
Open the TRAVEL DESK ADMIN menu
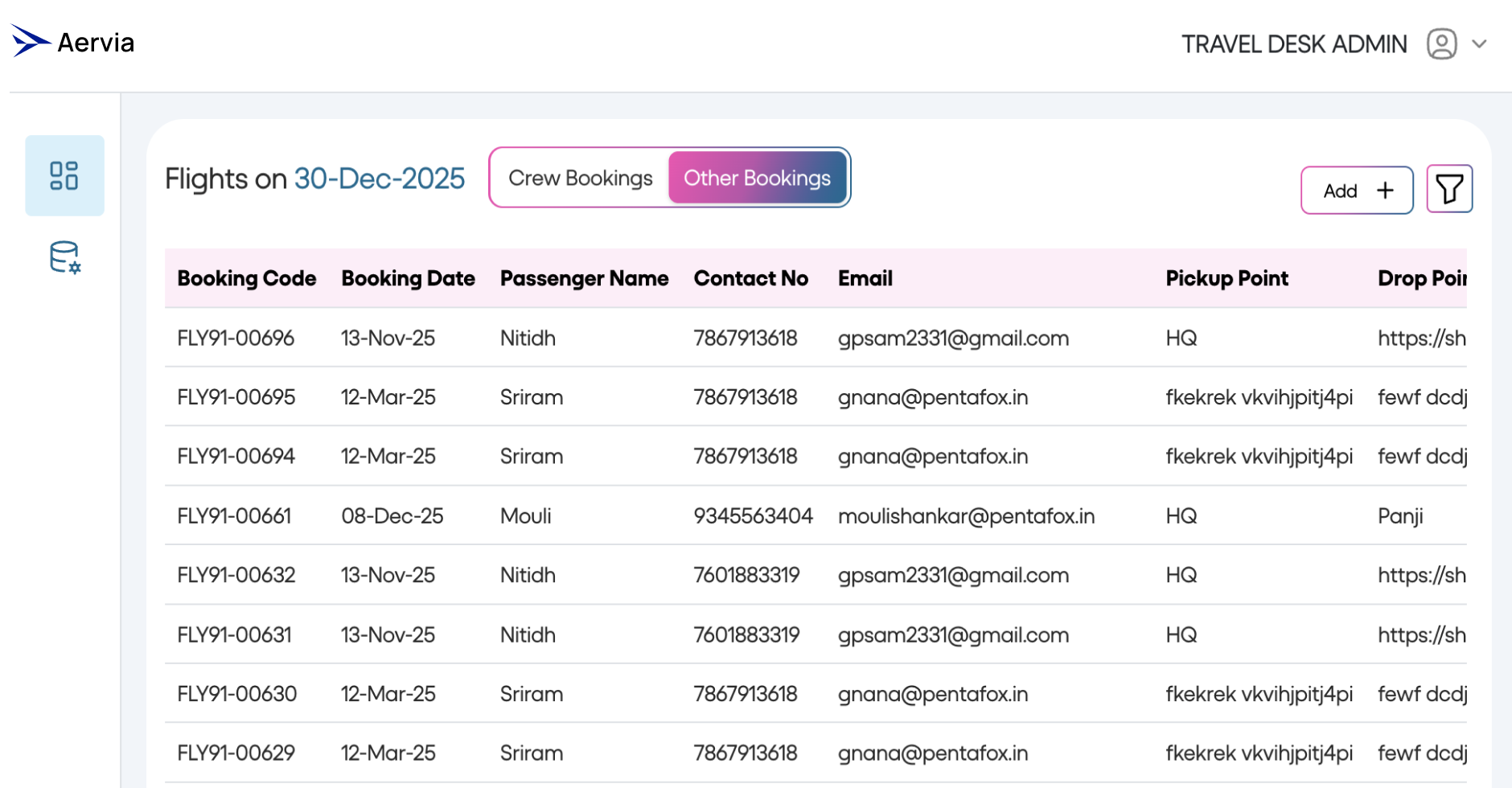[1293, 44]
